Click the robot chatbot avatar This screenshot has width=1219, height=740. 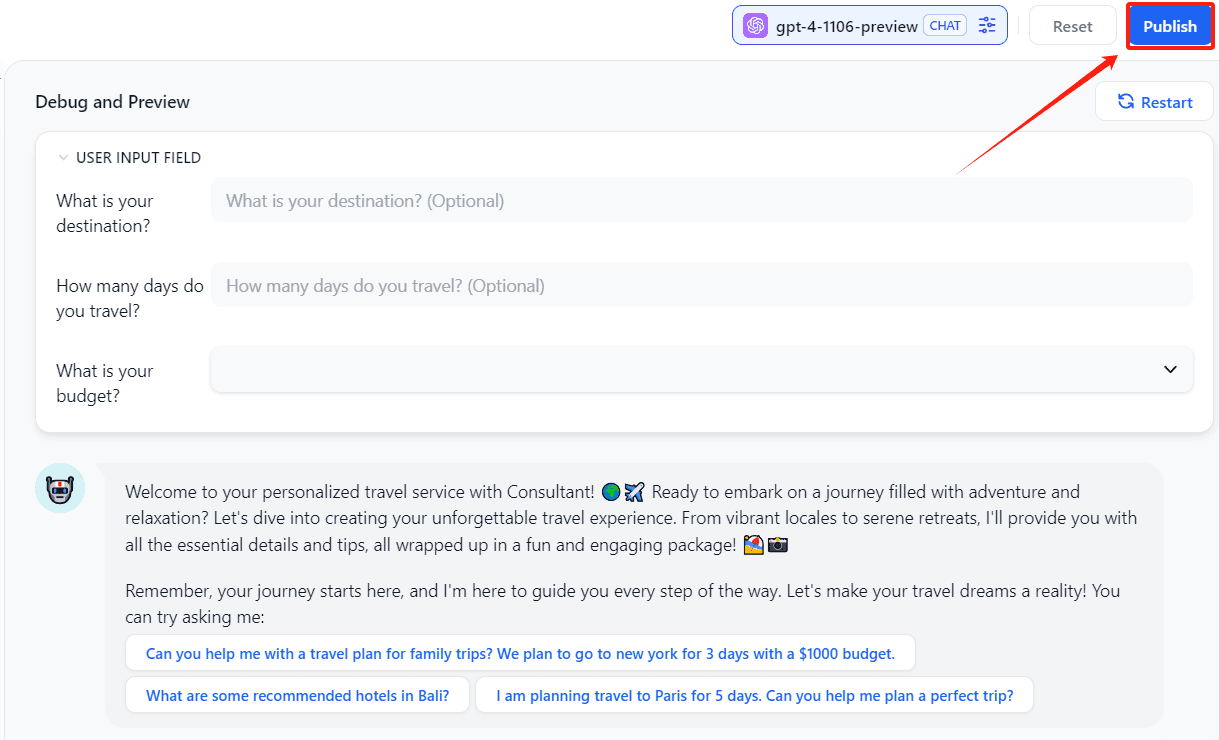[60, 489]
